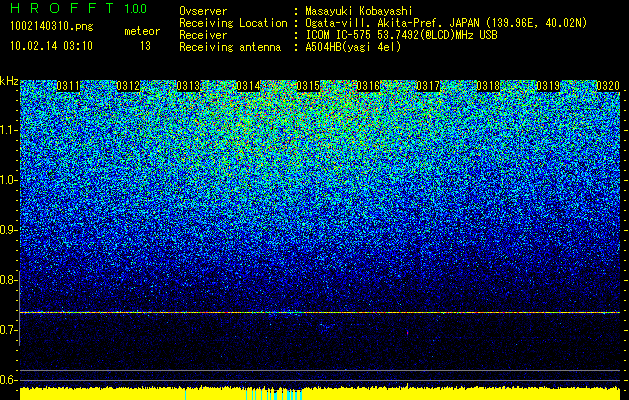The image size is (629, 400).
Task: Click the 0311 time marker
Action: 68,86
